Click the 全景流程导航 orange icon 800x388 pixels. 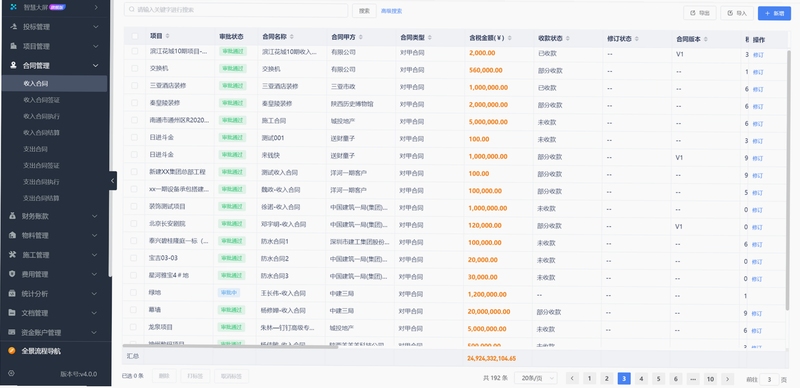12,351
